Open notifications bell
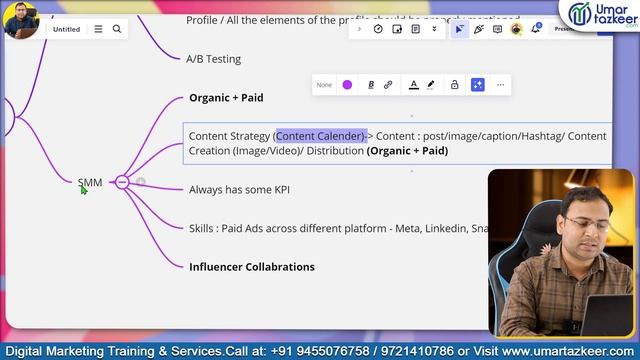The height and width of the screenshot is (360, 640). pyautogui.click(x=536, y=29)
